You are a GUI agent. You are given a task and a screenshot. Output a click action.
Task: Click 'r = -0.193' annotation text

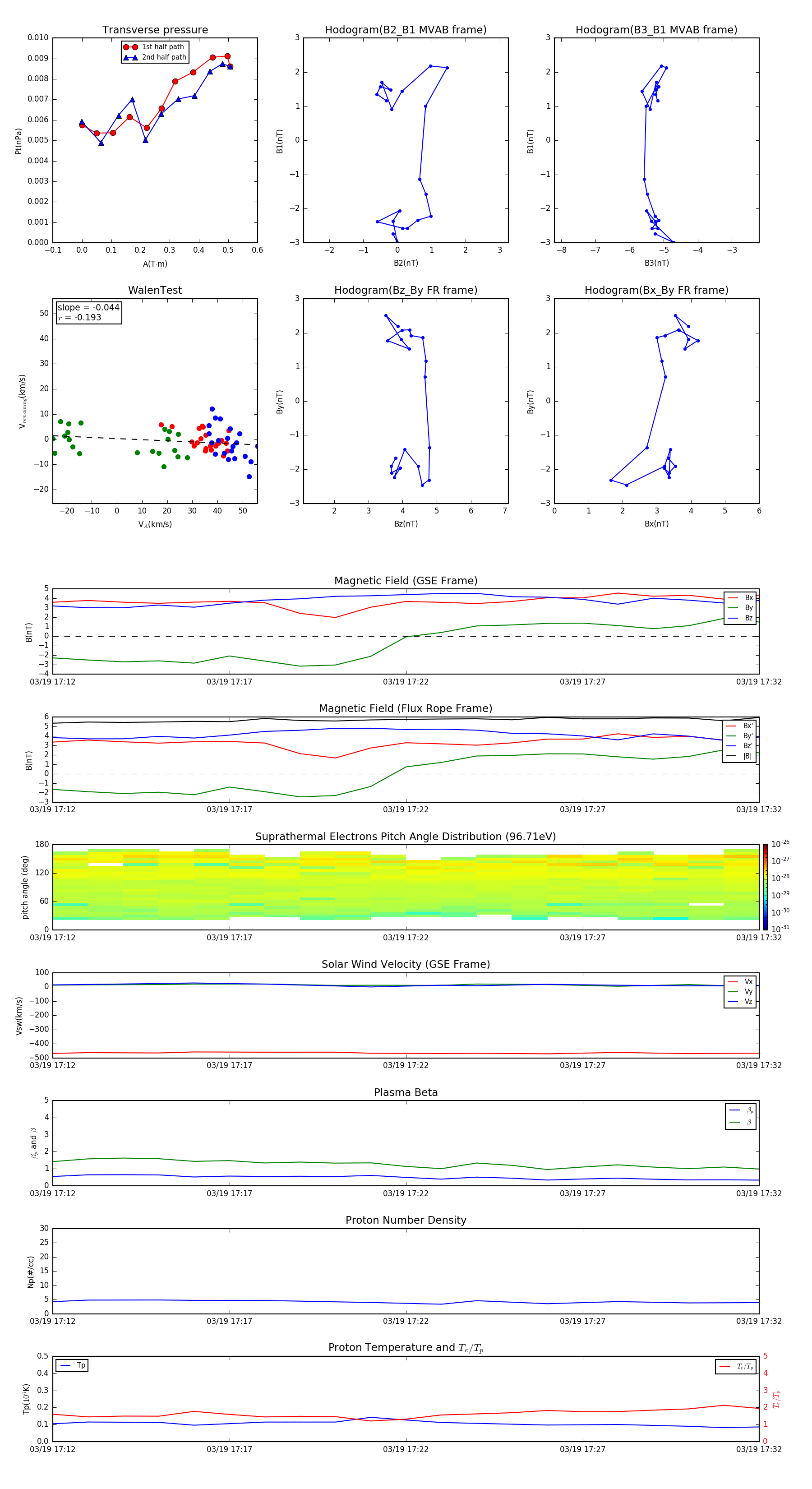[x=80, y=317]
